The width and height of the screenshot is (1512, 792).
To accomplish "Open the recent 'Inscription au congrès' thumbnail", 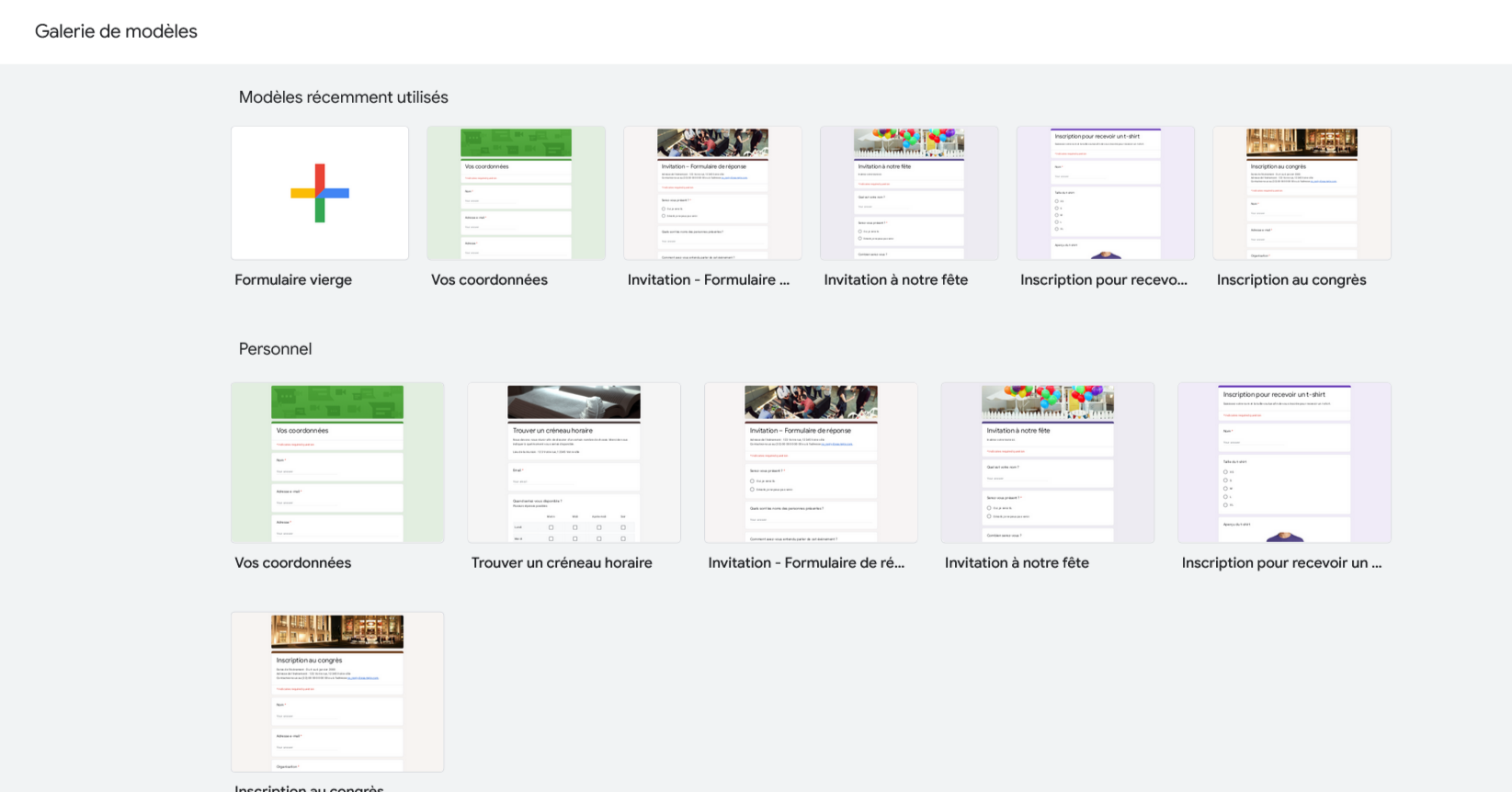I will [x=1302, y=193].
